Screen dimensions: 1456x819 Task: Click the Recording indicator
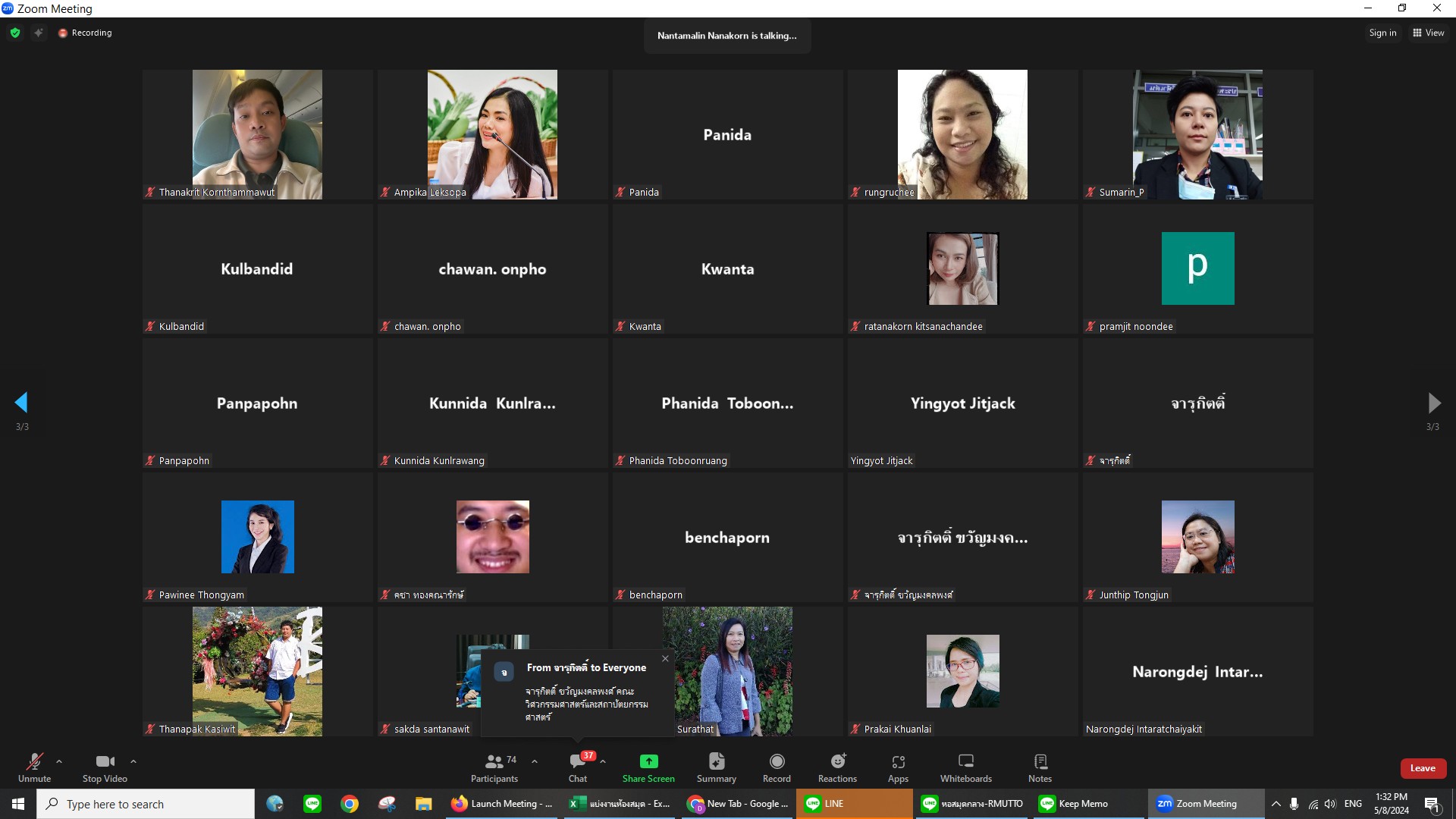pos(85,33)
